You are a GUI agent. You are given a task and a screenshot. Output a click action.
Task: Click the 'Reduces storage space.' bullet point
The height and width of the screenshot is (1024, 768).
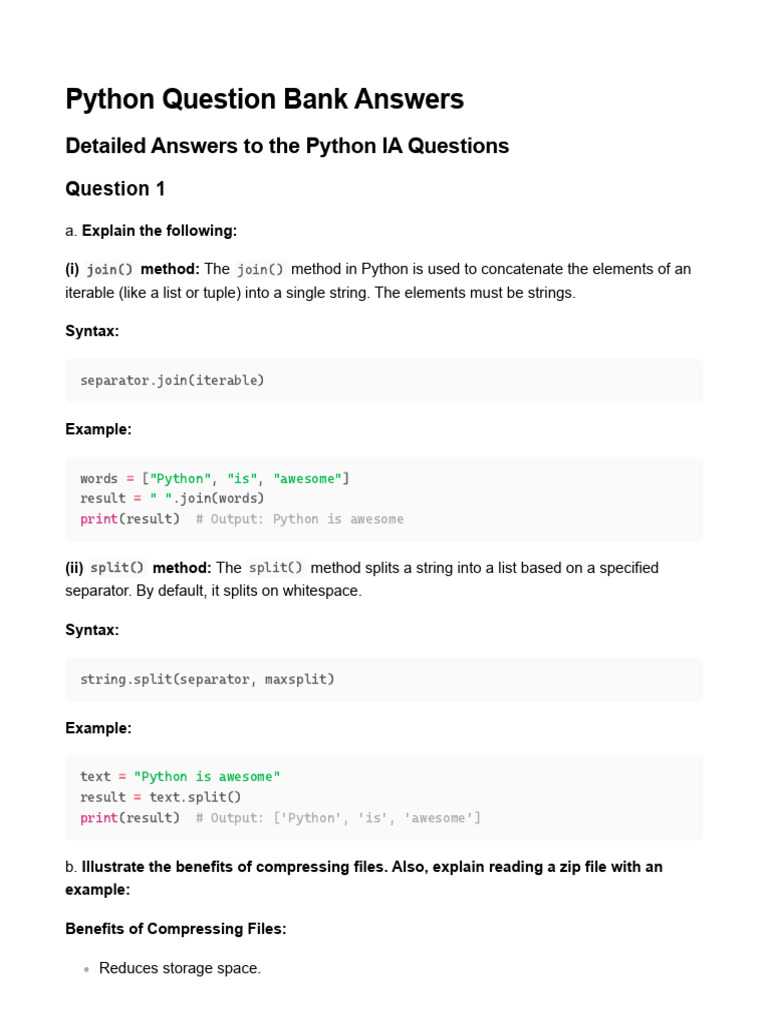pos(180,968)
